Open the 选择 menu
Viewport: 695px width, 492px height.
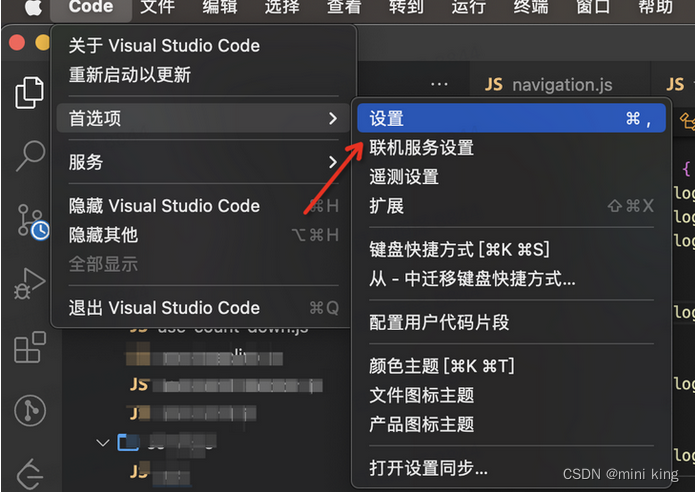[x=282, y=7]
